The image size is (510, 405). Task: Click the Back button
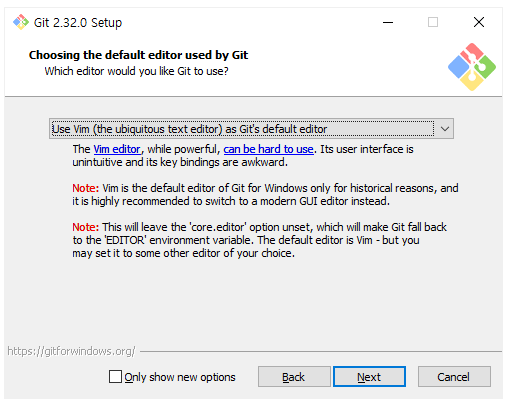[x=294, y=377]
